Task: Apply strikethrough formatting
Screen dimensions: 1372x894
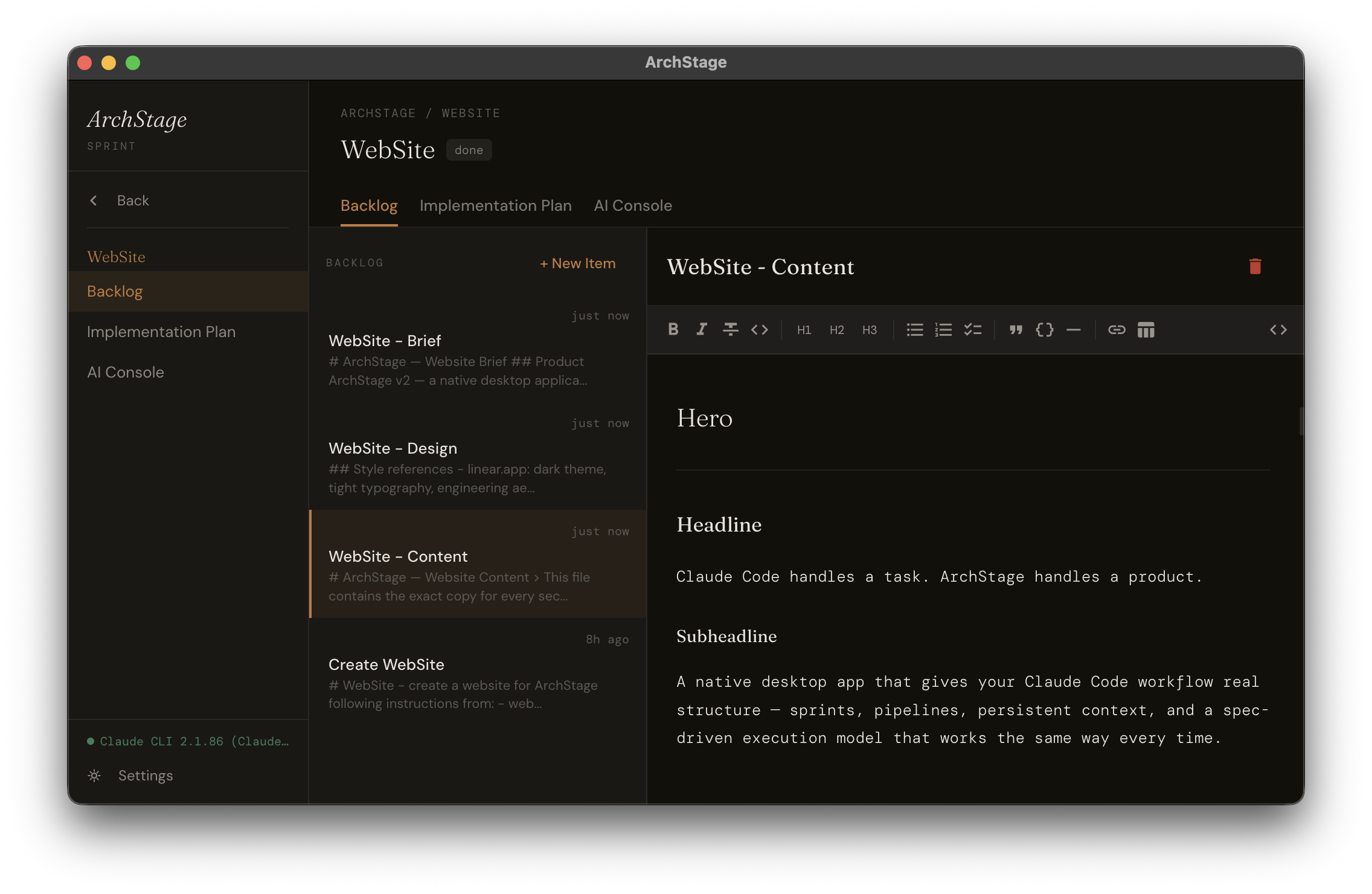Action: tap(731, 329)
